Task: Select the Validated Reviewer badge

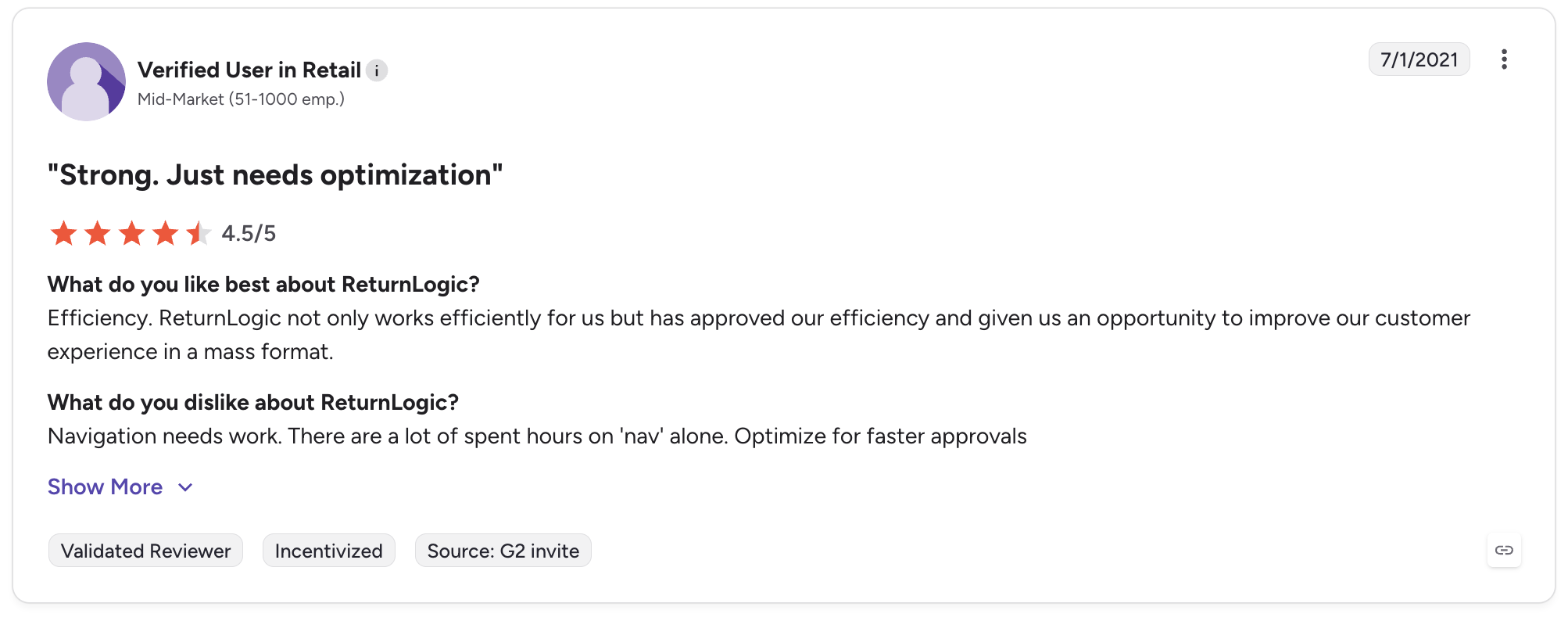Action: [x=145, y=551]
